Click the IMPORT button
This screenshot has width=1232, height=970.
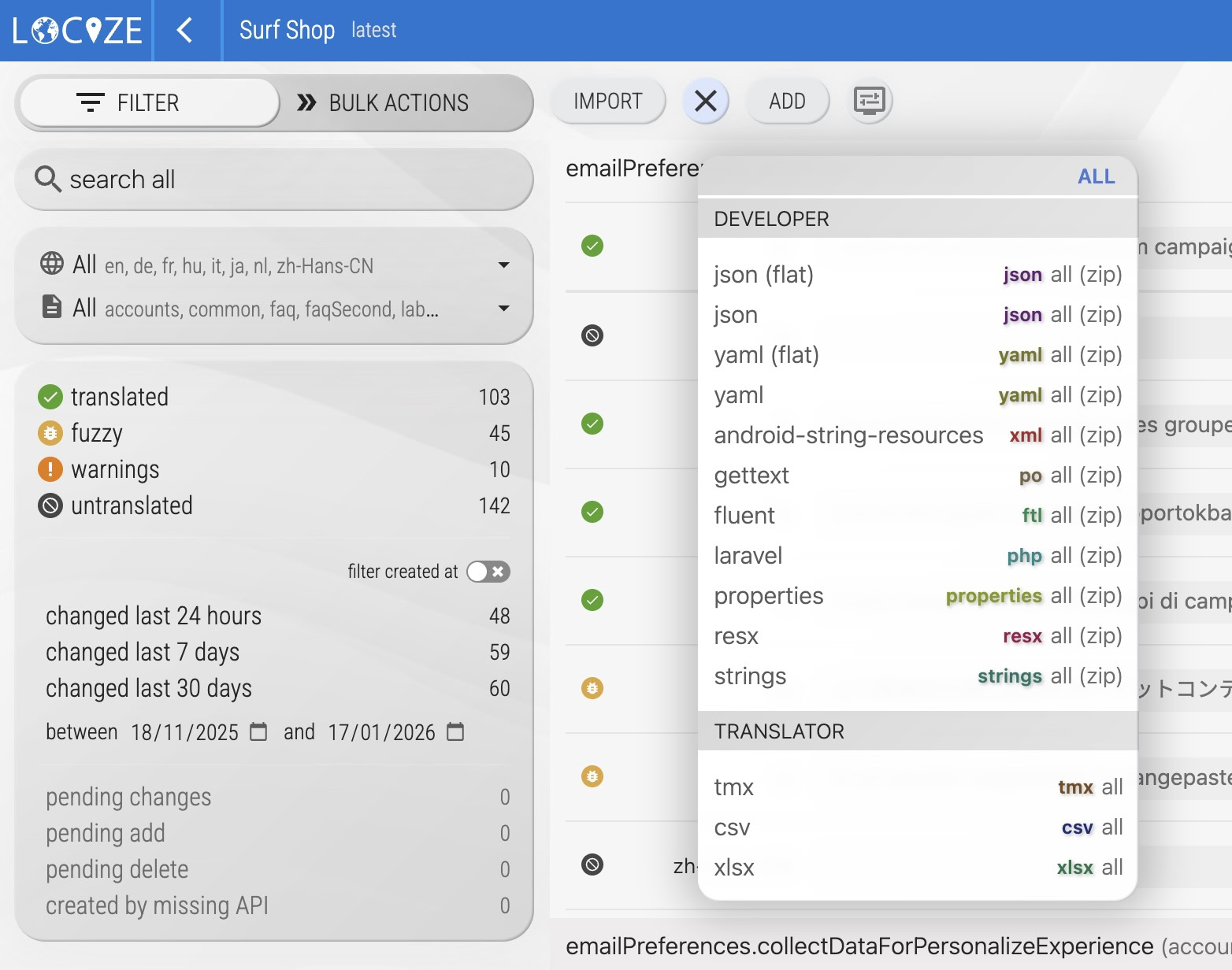coord(607,102)
